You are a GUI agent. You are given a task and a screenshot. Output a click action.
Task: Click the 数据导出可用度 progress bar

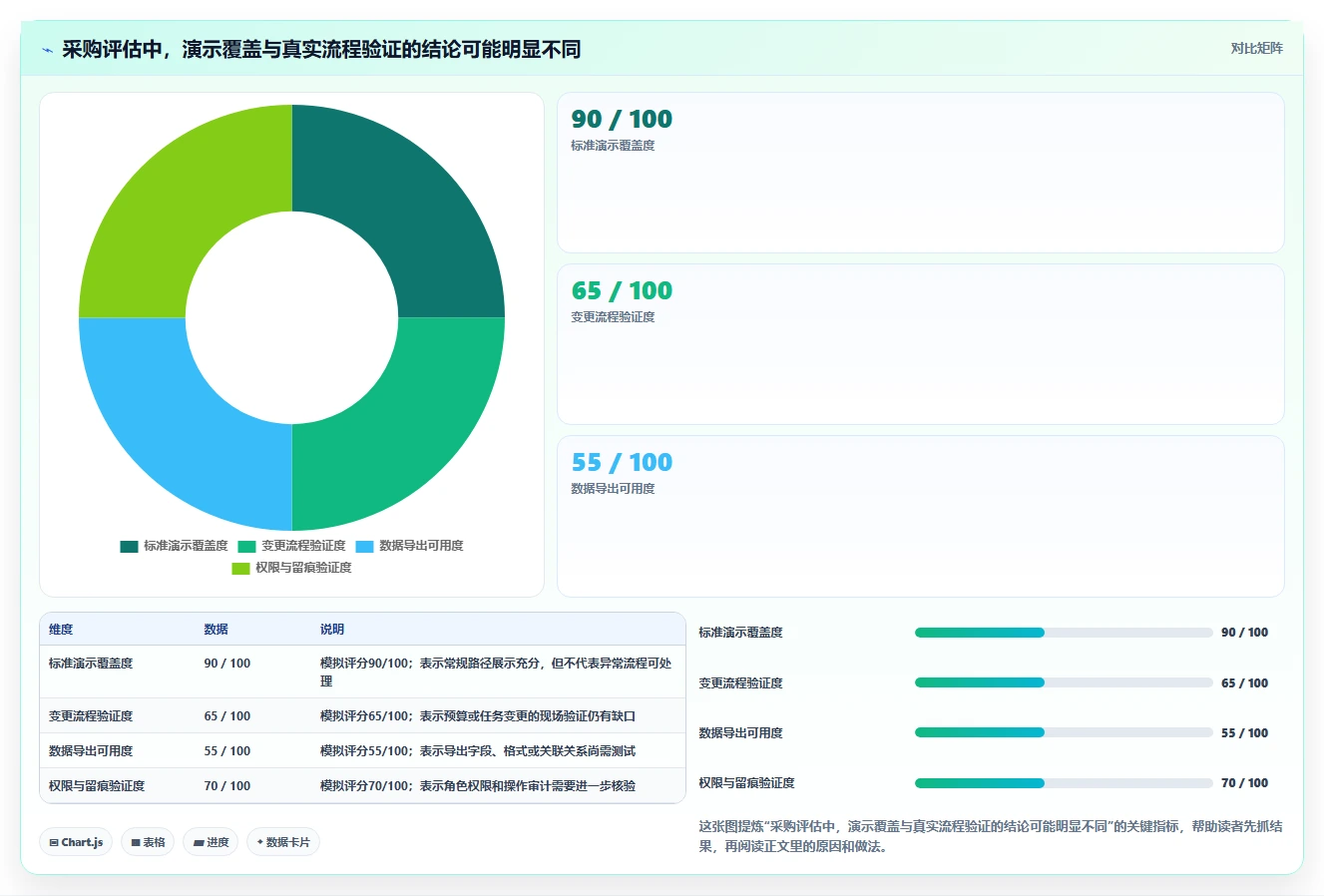(x=1064, y=732)
